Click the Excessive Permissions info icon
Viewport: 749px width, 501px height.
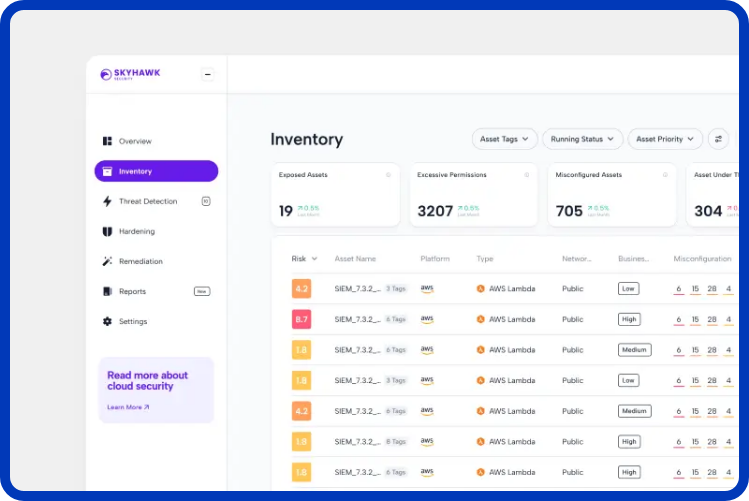[x=527, y=175]
